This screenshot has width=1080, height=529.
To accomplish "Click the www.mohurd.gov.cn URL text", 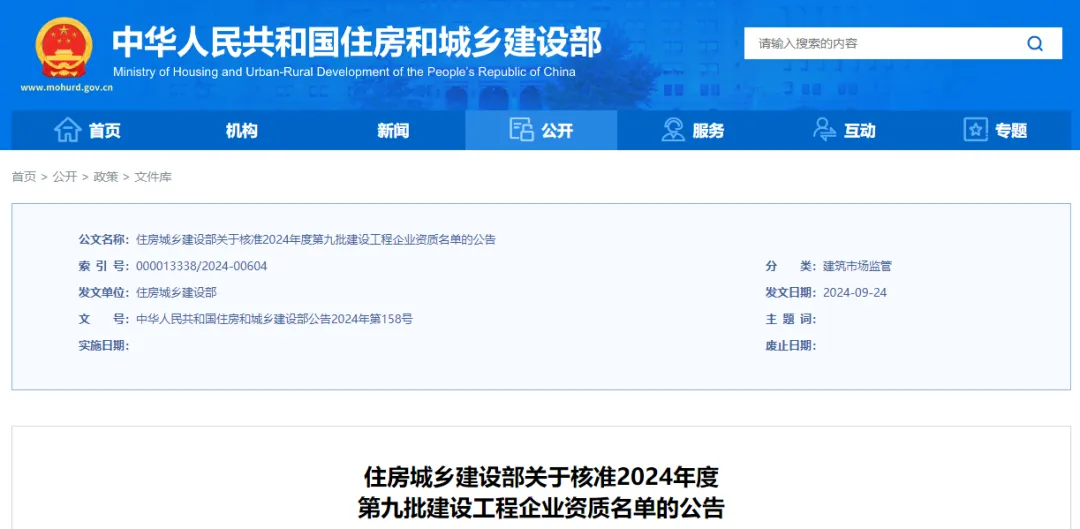I will click(x=67, y=87).
